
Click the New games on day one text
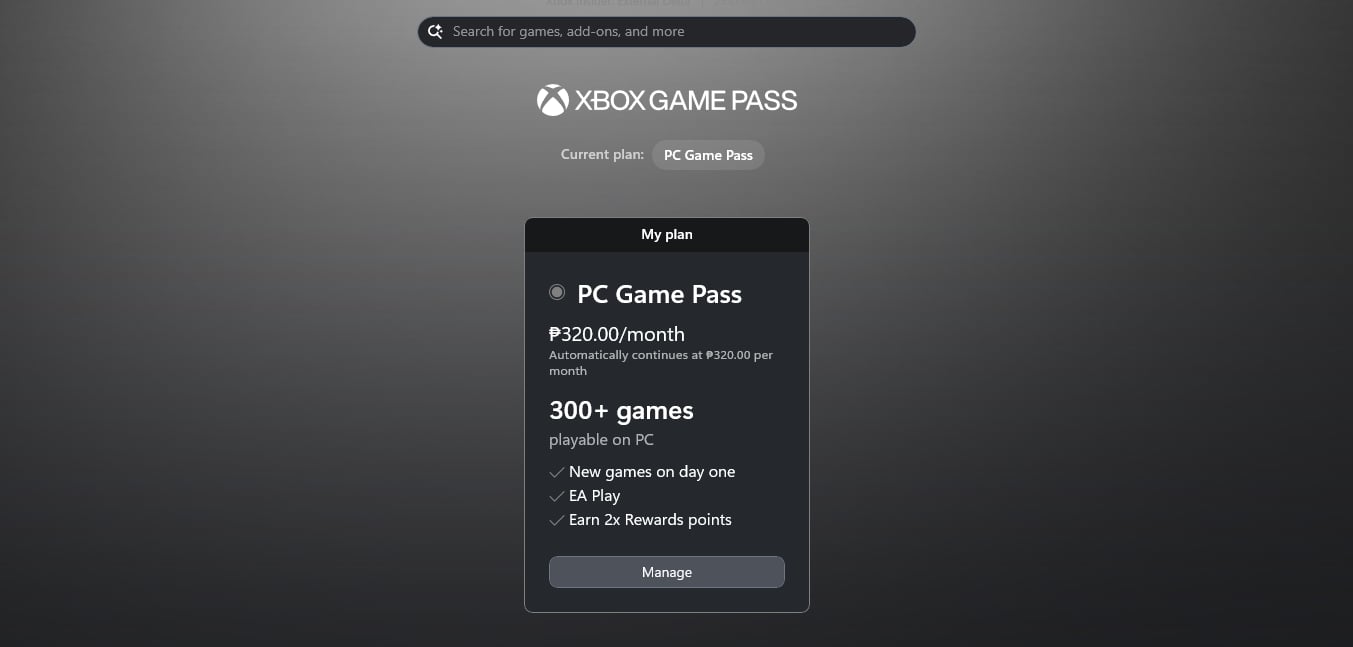tap(652, 472)
